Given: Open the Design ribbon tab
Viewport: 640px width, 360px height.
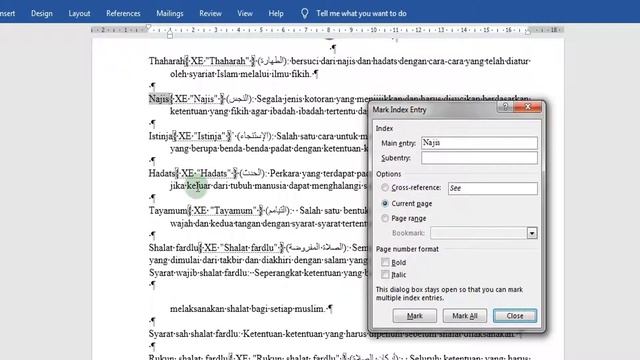Looking at the screenshot, I should click(x=42, y=13).
